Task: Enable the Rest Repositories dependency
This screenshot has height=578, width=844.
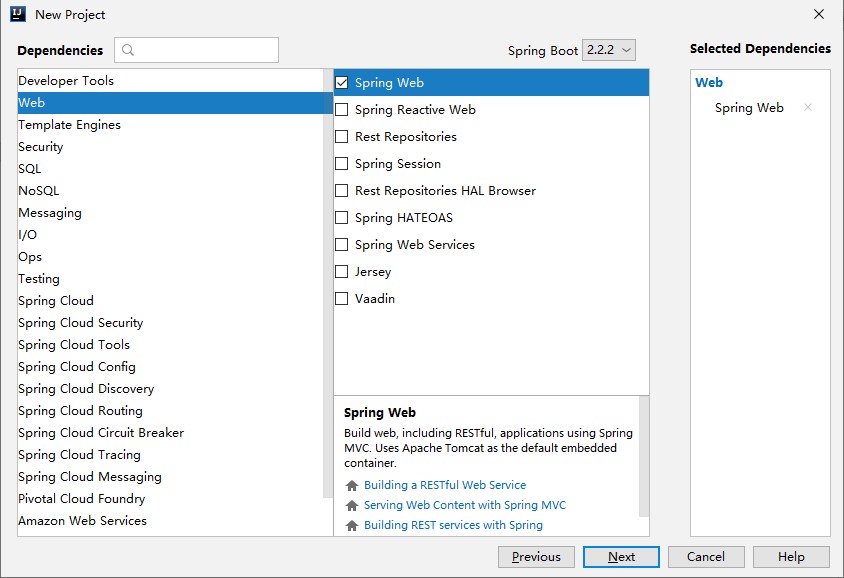Action: coord(342,136)
